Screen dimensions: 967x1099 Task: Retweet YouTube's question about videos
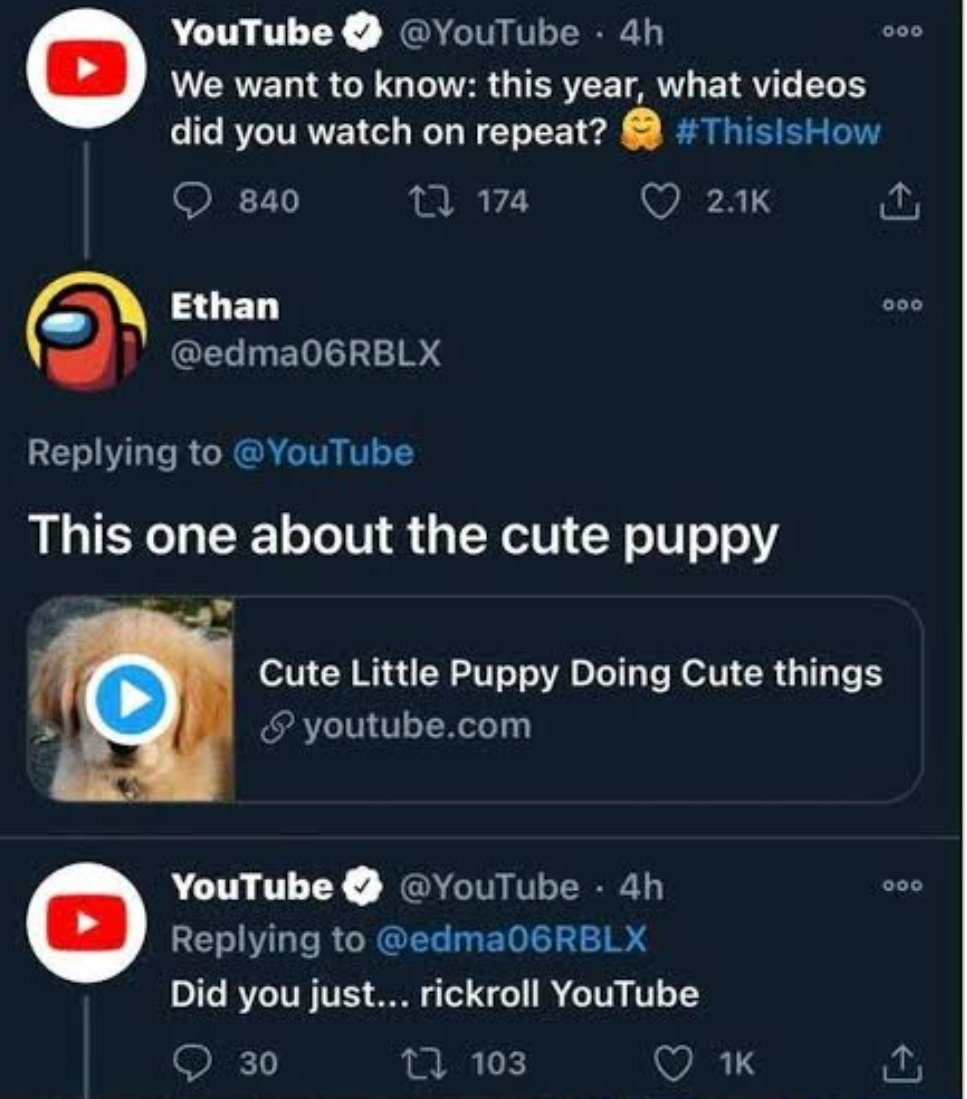(x=441, y=202)
